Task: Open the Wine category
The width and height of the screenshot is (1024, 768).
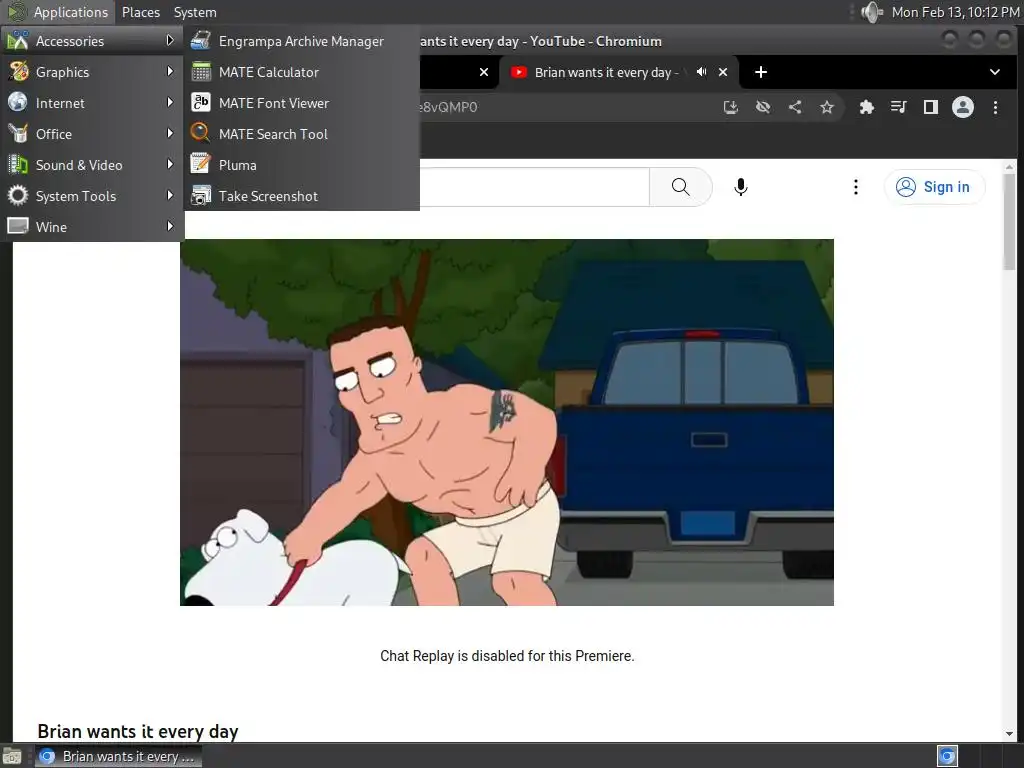Action: tap(92, 227)
